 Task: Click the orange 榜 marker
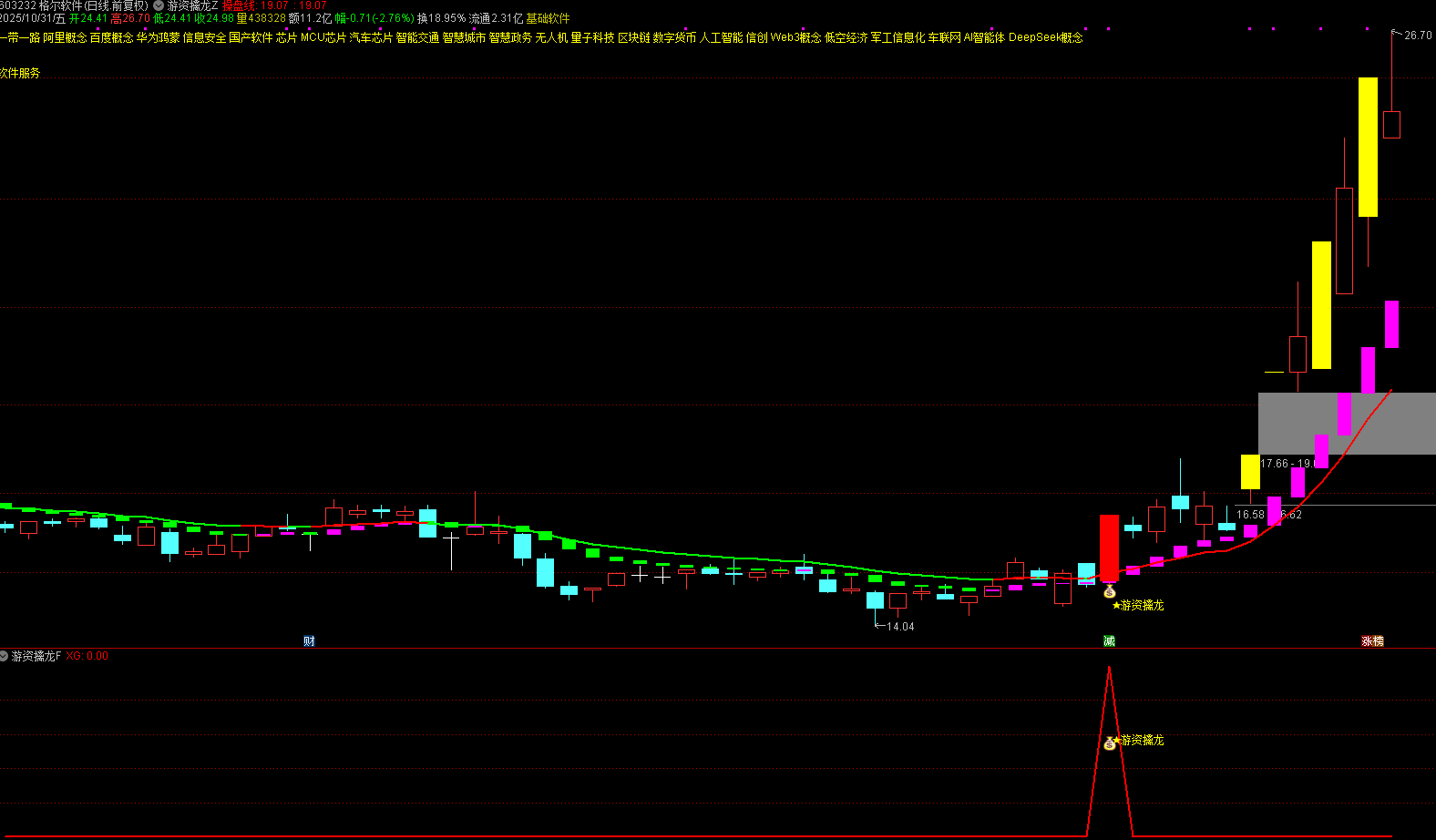pyautogui.click(x=1379, y=641)
